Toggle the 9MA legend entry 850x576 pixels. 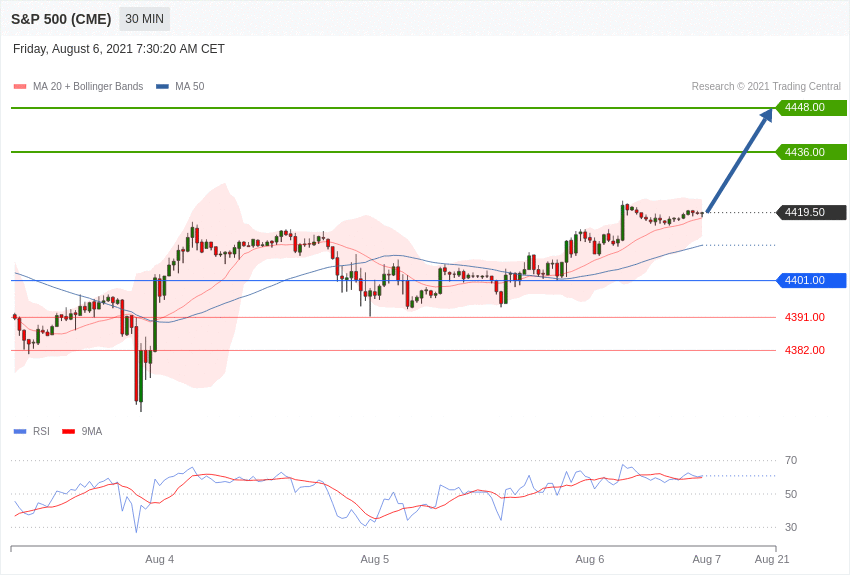[x=82, y=431]
